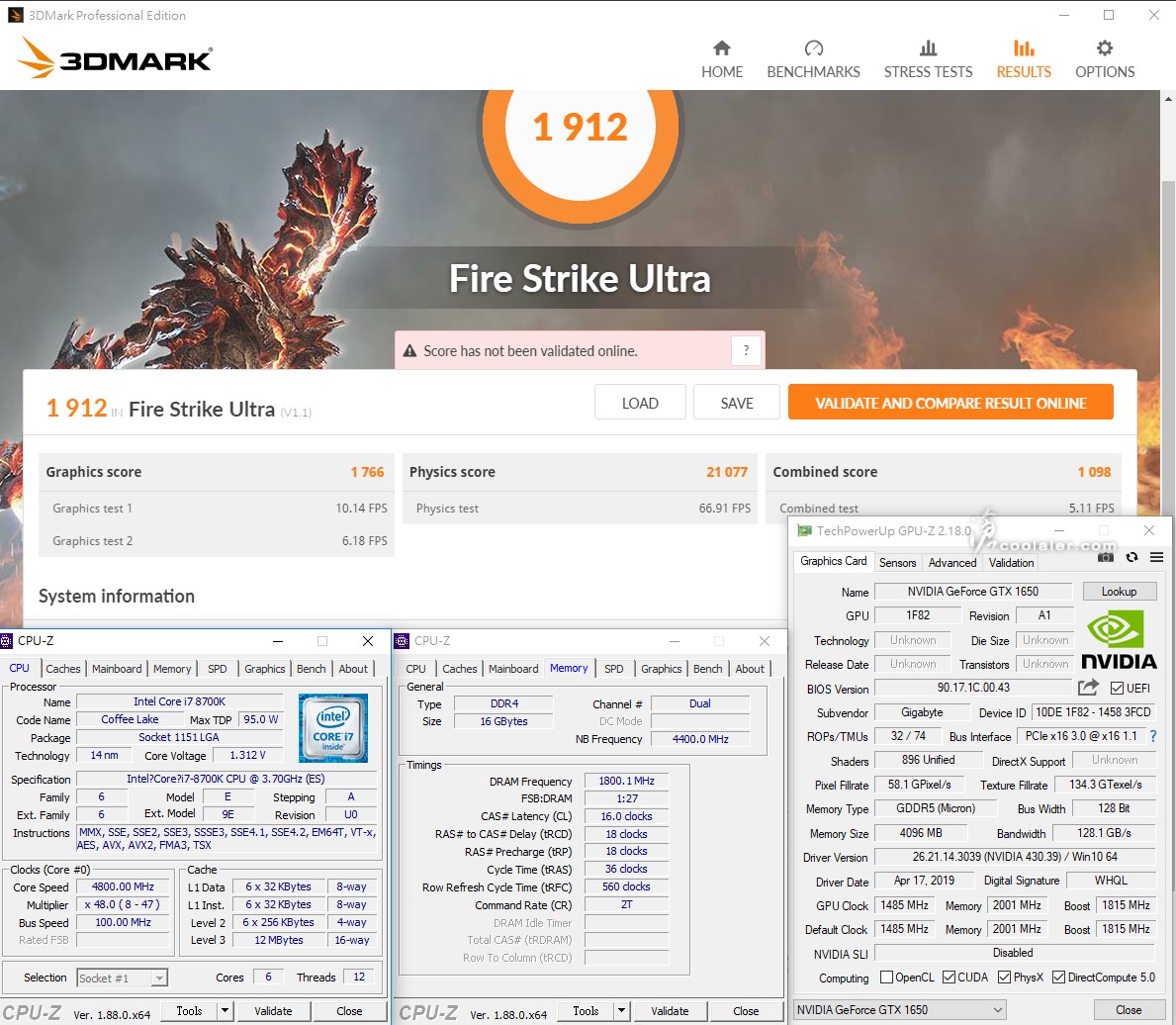Click the Physics score value 21 077
This screenshot has width=1176, height=1025.
coord(727,472)
